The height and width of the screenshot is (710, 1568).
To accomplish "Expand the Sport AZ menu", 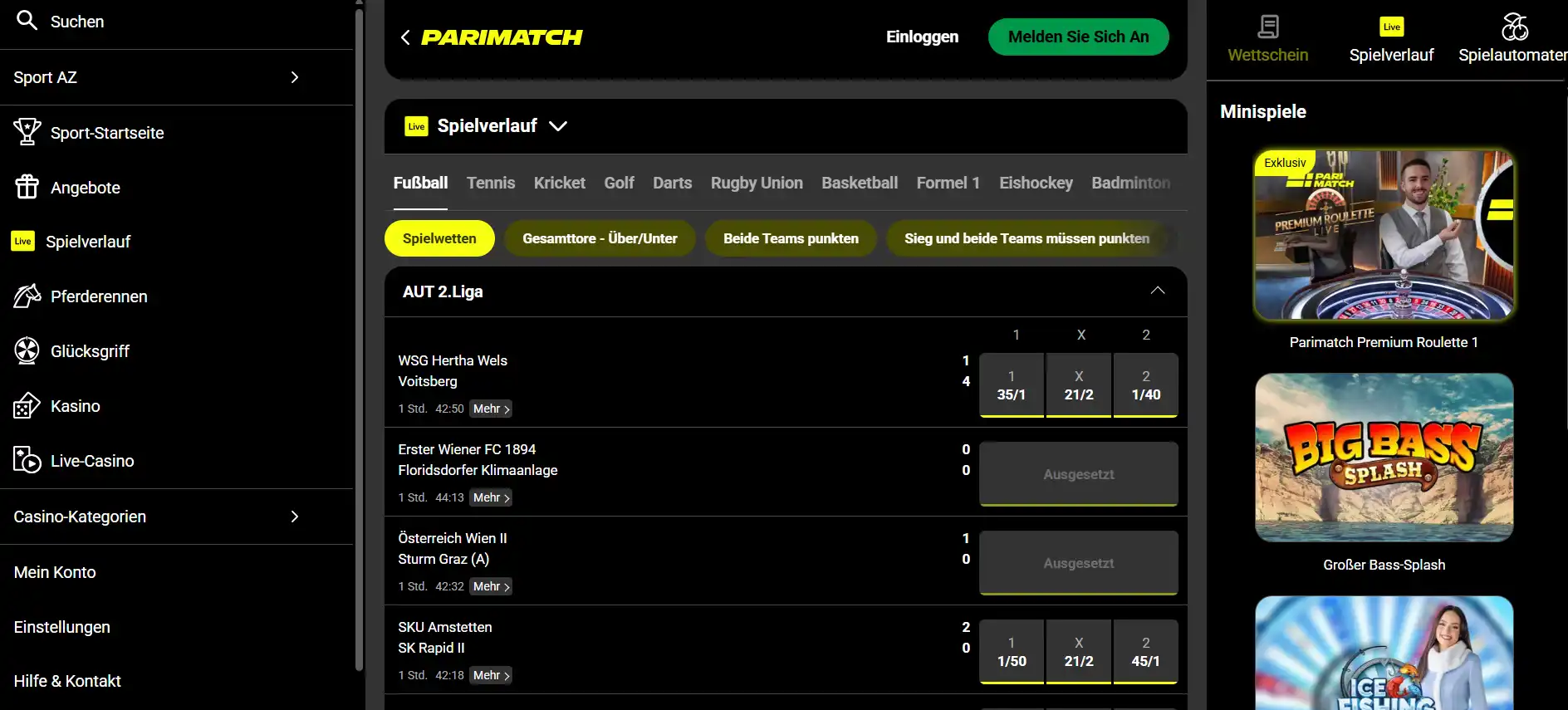I will (294, 77).
